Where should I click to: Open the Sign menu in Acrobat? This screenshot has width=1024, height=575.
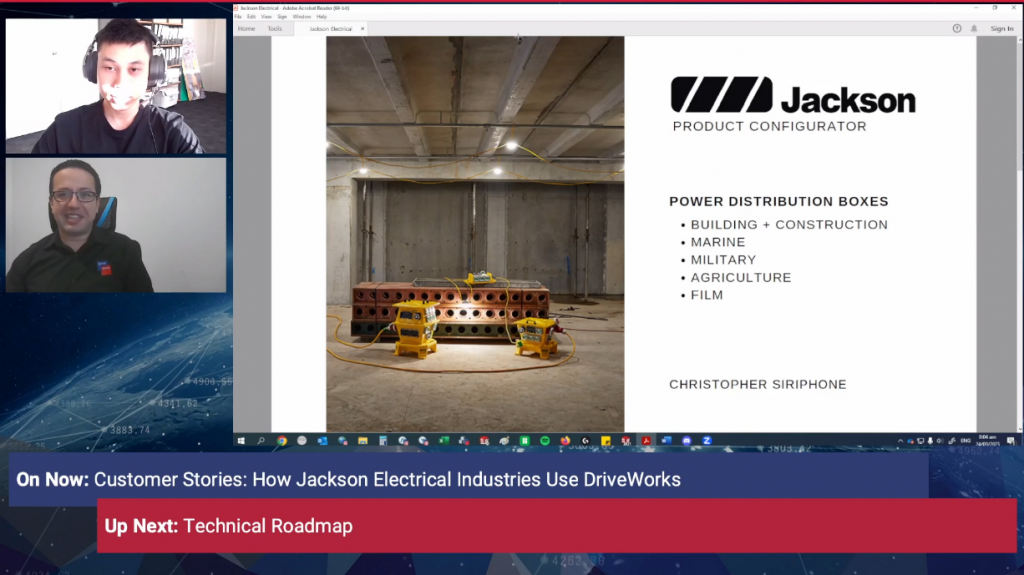click(x=282, y=17)
